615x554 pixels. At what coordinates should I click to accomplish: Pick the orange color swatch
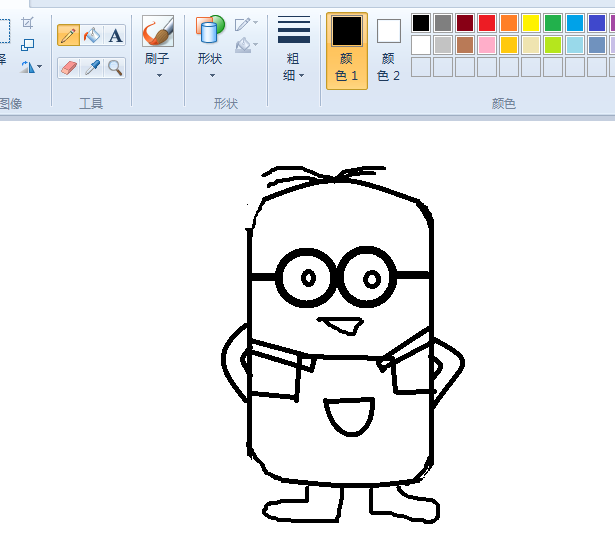click(x=509, y=23)
